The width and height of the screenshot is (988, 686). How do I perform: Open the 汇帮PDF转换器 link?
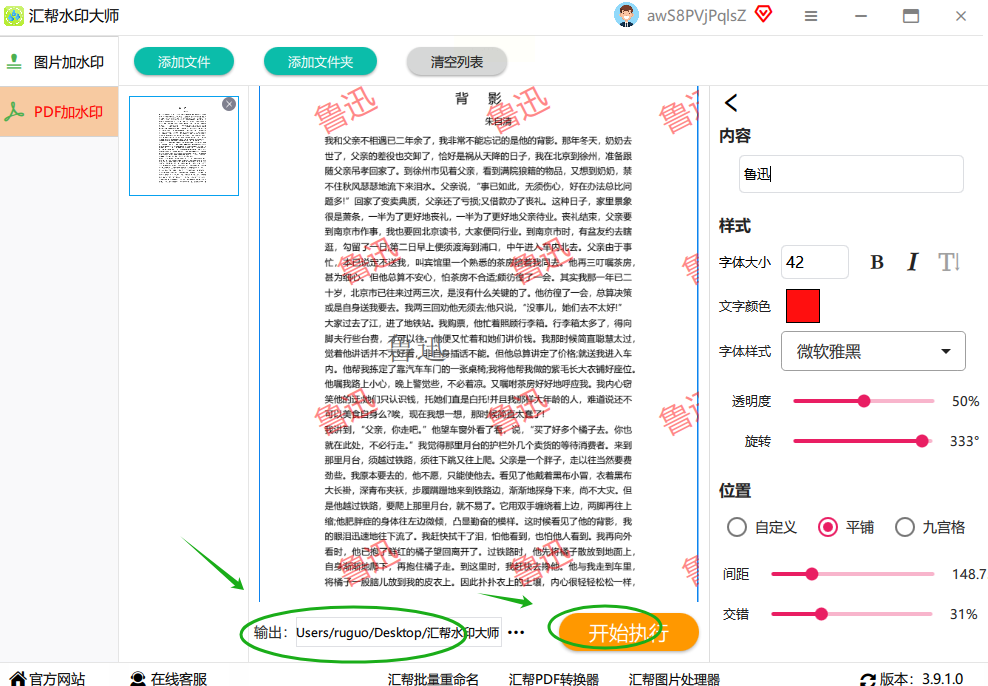[553, 679]
